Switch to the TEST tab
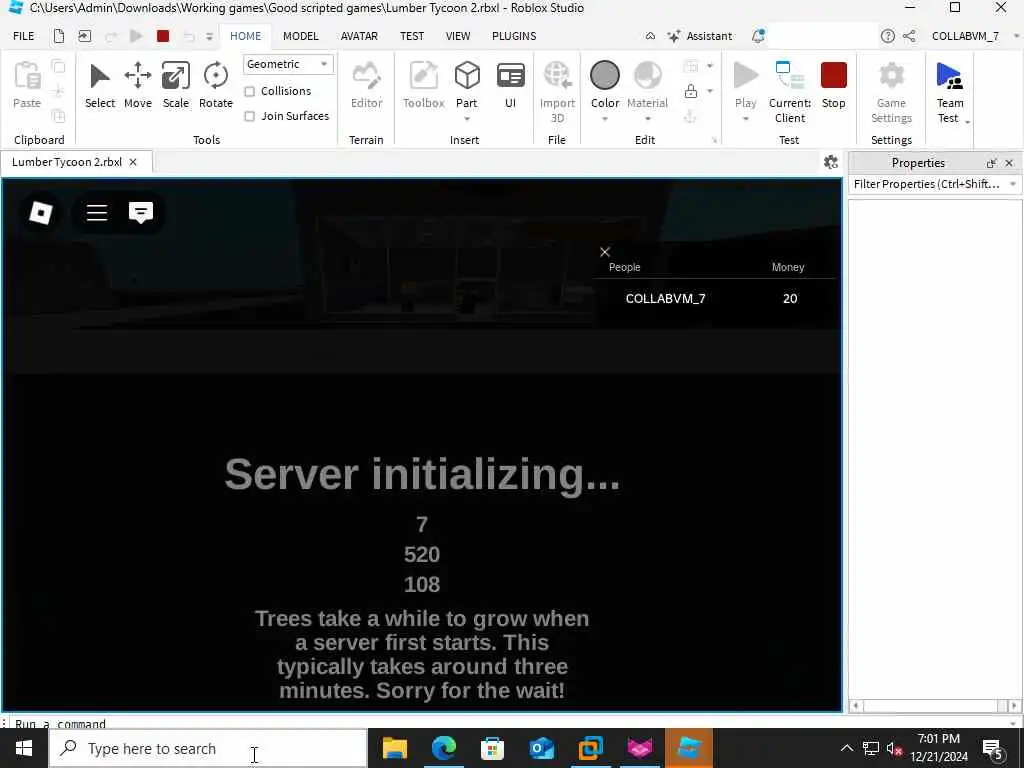Screen dimensions: 1024x768 tap(412, 36)
